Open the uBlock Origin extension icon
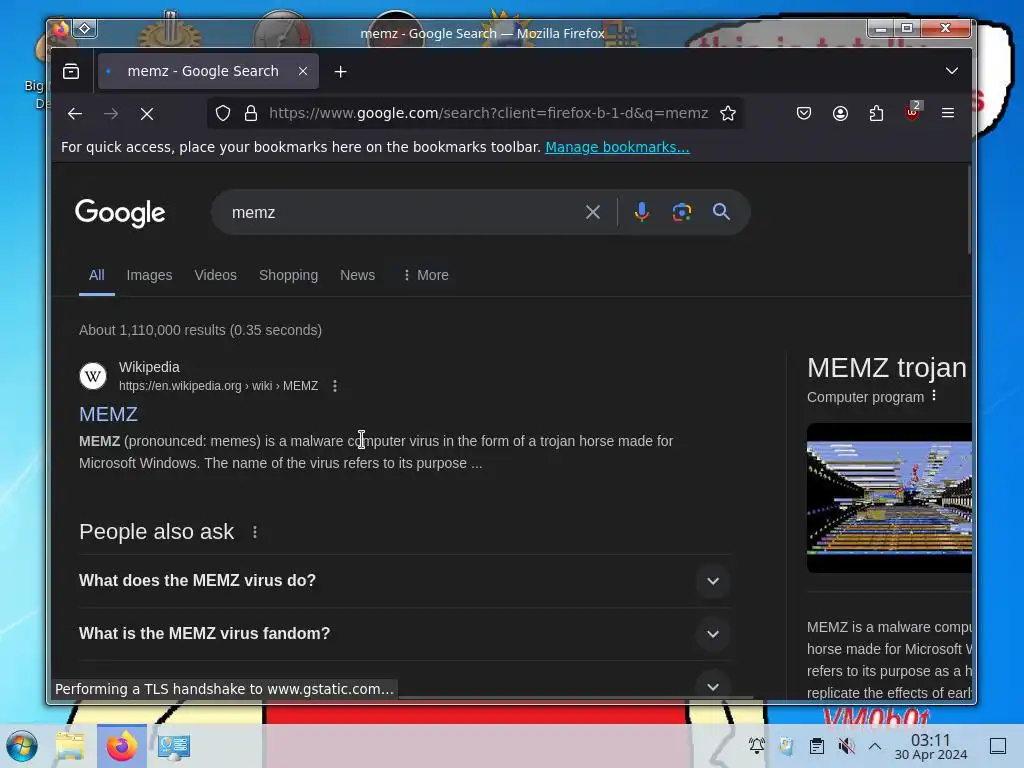 pyautogui.click(x=912, y=112)
